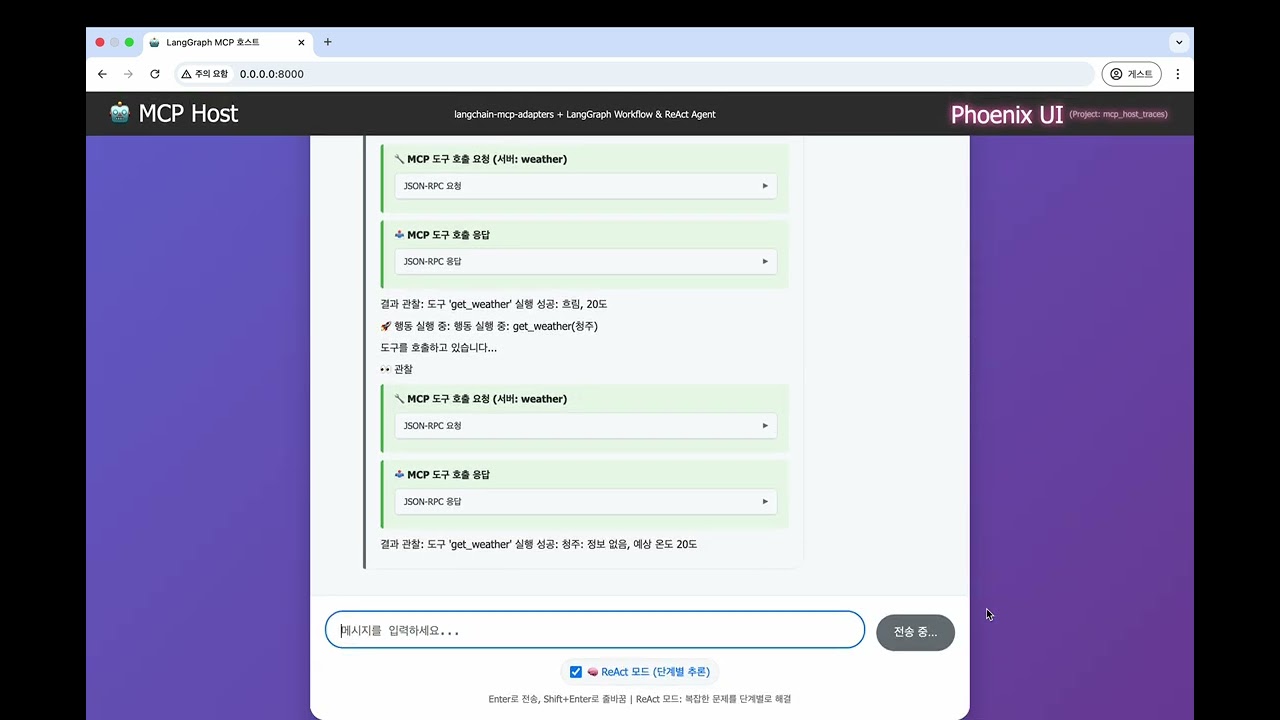Screen dimensions: 1280x720
Task: Click the text 청주: 정보 없음, 예상 온도 20도
Action: (629, 544)
